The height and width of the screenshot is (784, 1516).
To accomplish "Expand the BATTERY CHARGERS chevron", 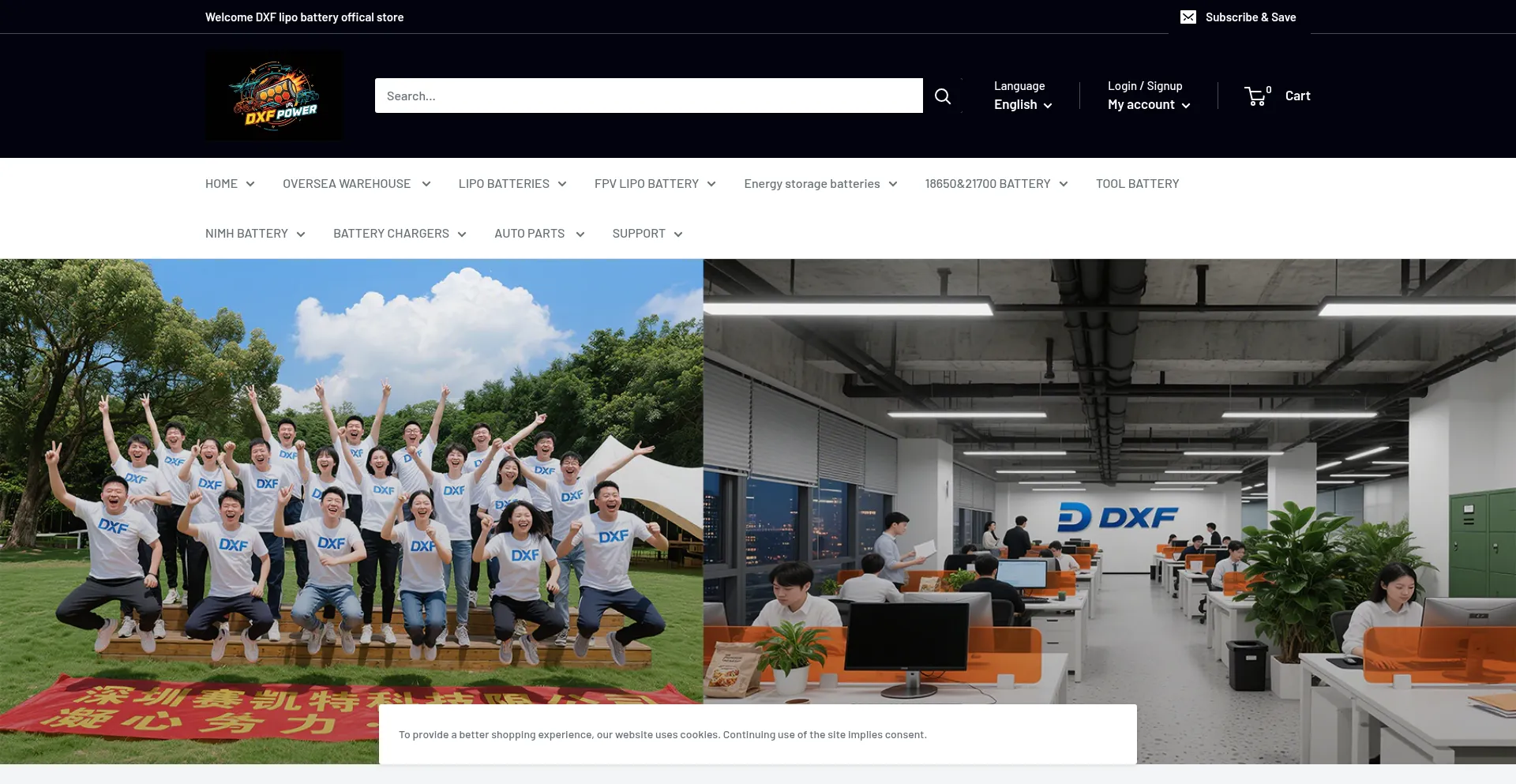I will tap(462, 234).
